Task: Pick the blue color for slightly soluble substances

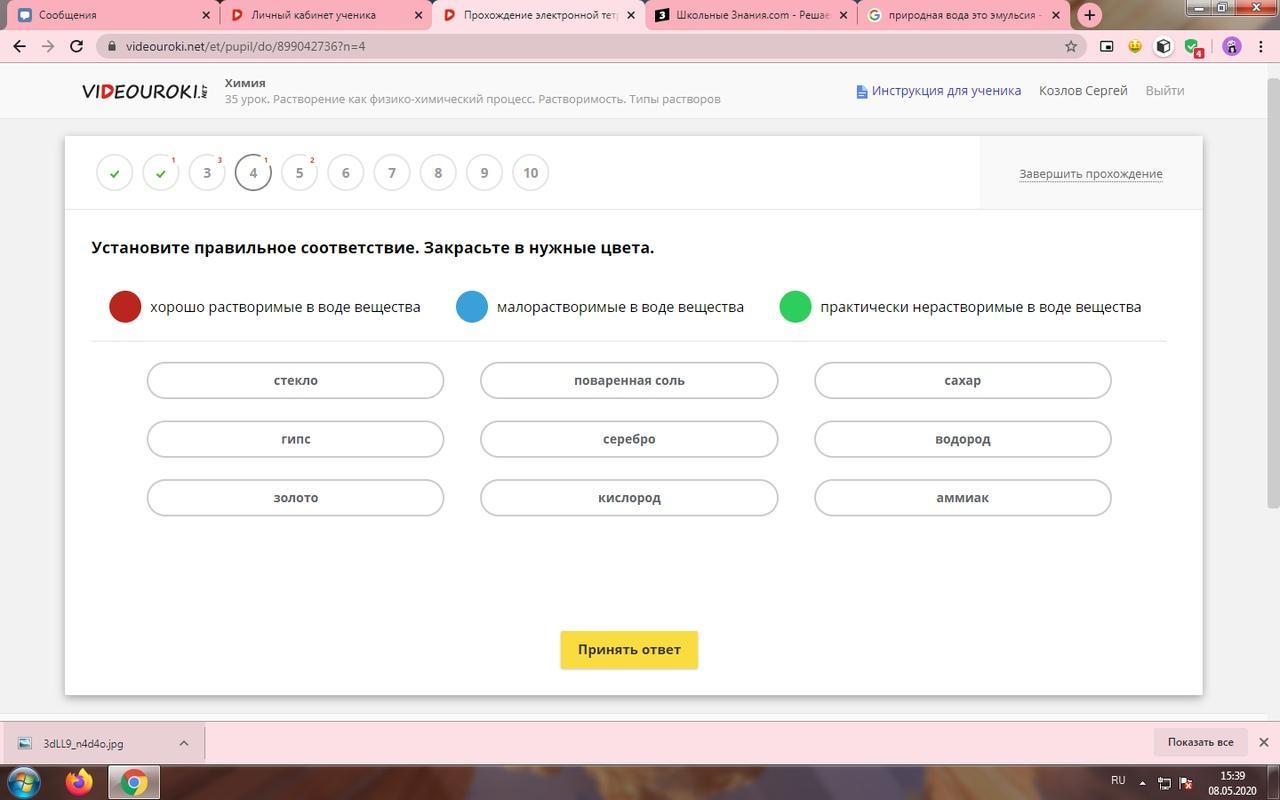Action: (472, 307)
